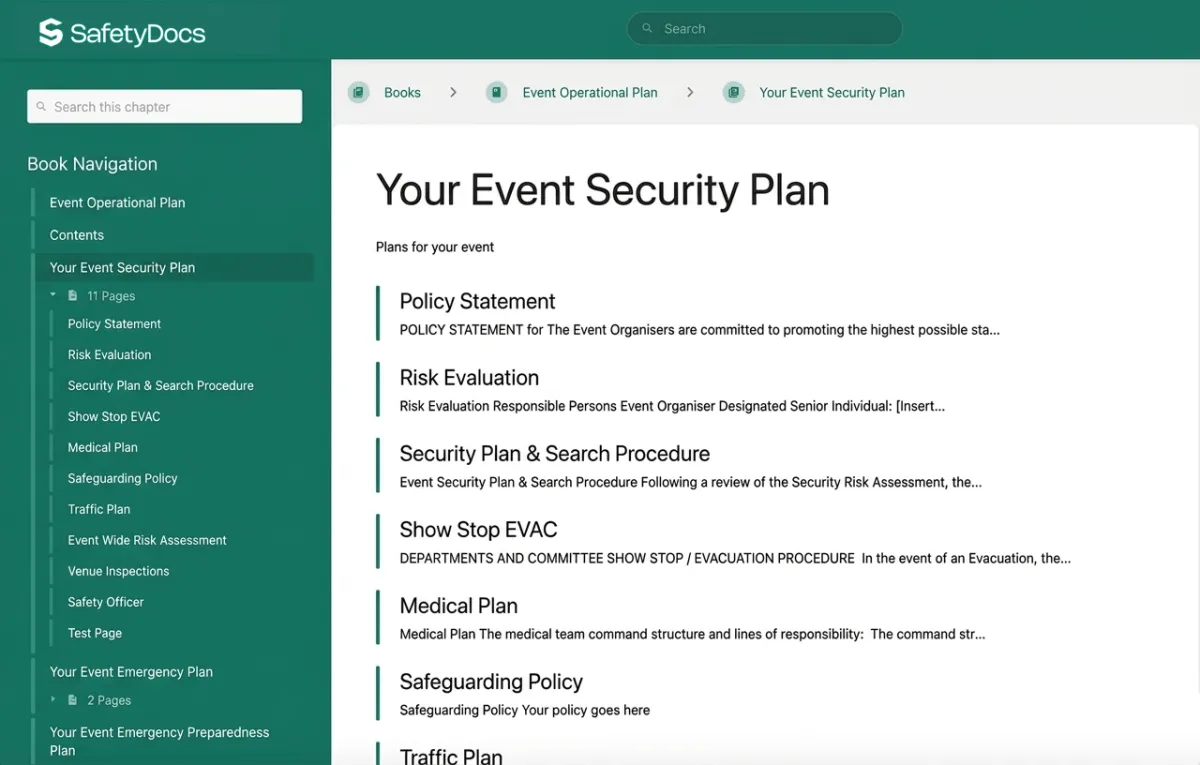Expand the 2 Pages list under Event Emergency Plan
This screenshot has width=1200, height=765.
pyautogui.click(x=54, y=700)
